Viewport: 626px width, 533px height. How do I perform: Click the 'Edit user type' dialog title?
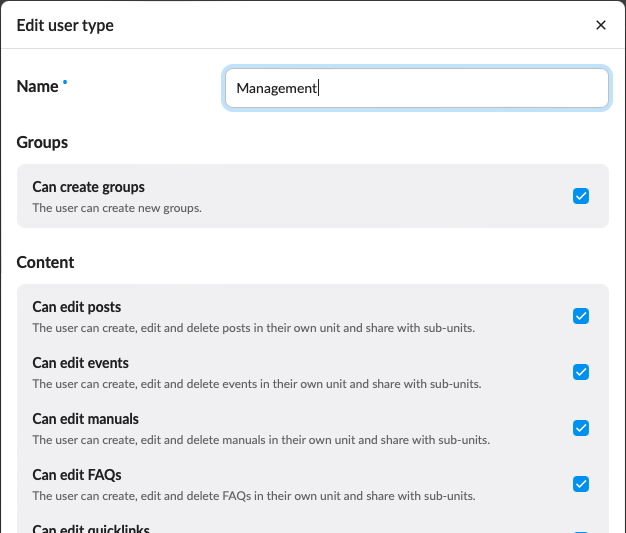click(65, 26)
